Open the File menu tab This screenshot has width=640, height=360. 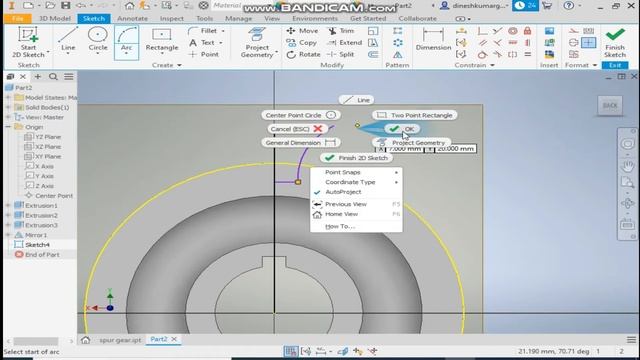(18, 18)
